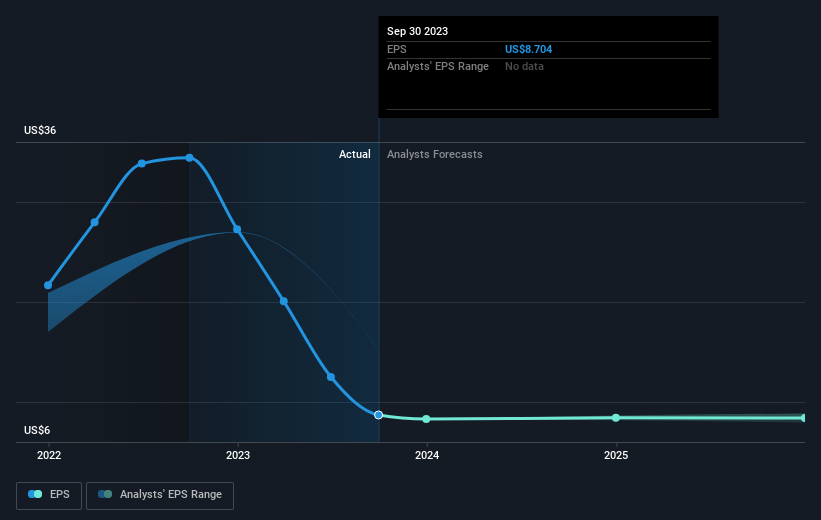Select the second EPS data point in 2022
Screen dimensions: 821x520
click(95, 223)
